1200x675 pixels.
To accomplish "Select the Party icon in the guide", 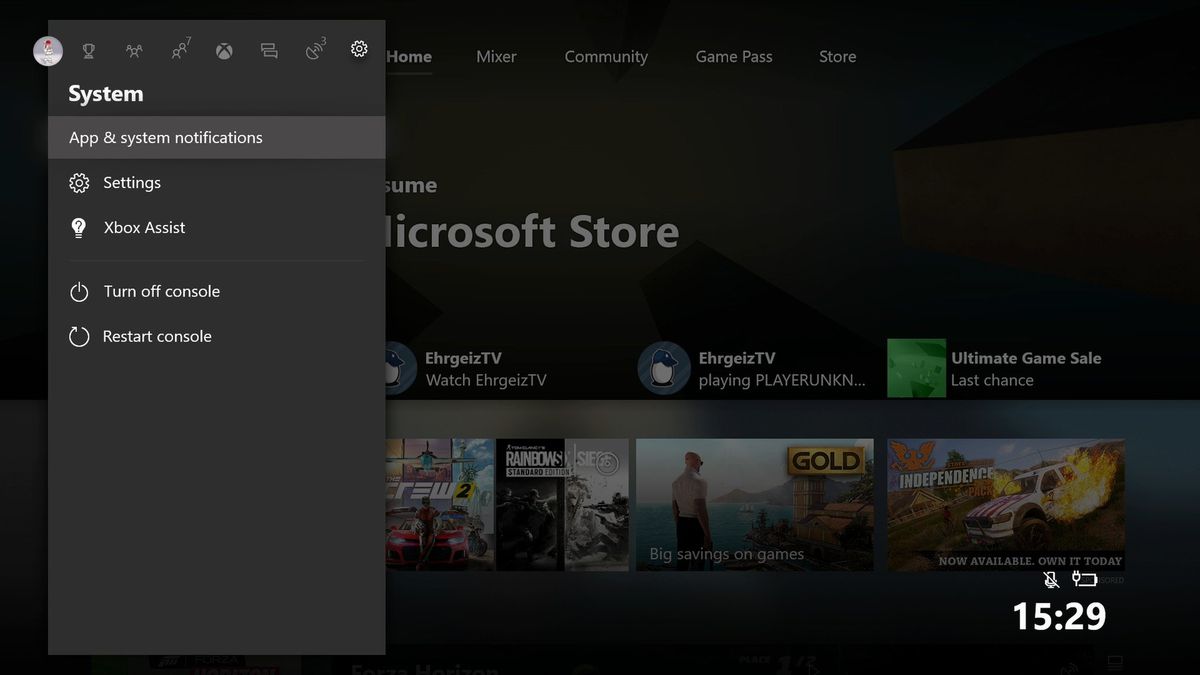I will click(134, 48).
